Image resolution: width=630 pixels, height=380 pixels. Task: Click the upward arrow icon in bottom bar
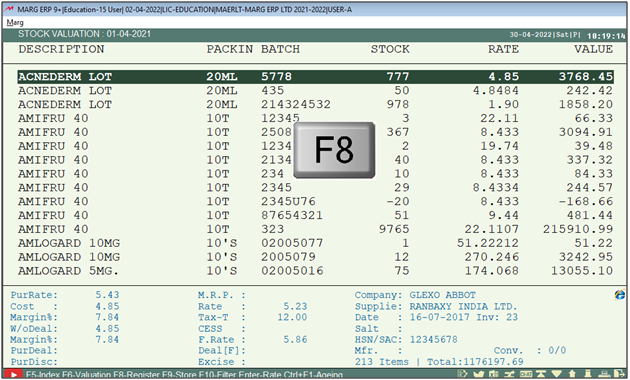(x=572, y=374)
